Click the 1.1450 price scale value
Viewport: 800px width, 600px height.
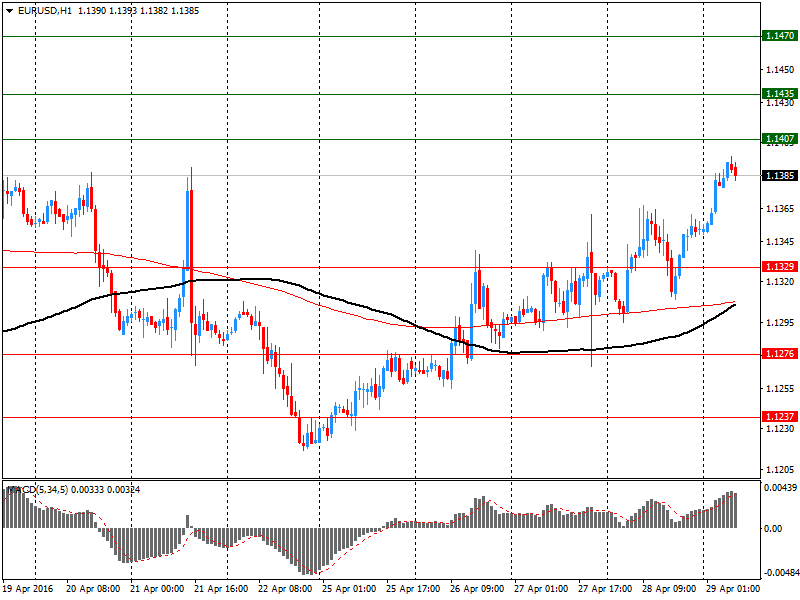point(780,69)
